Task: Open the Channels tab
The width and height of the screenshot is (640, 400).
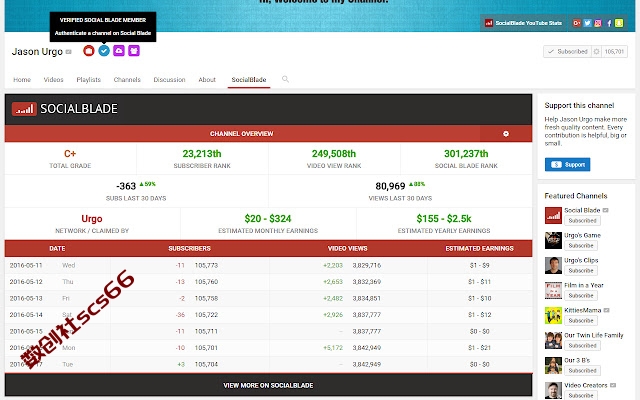Action: point(127,80)
